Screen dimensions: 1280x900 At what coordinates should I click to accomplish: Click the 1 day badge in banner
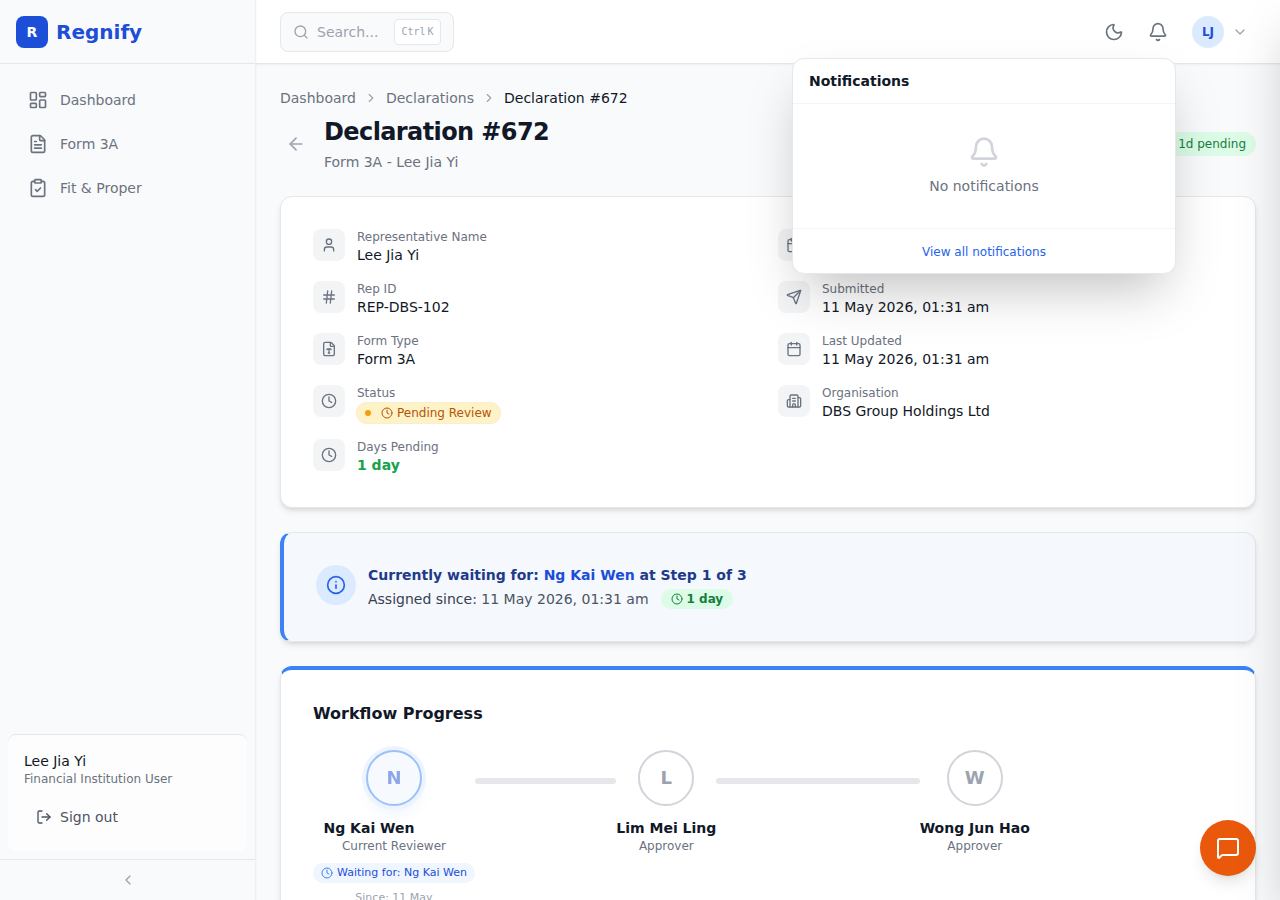point(697,599)
